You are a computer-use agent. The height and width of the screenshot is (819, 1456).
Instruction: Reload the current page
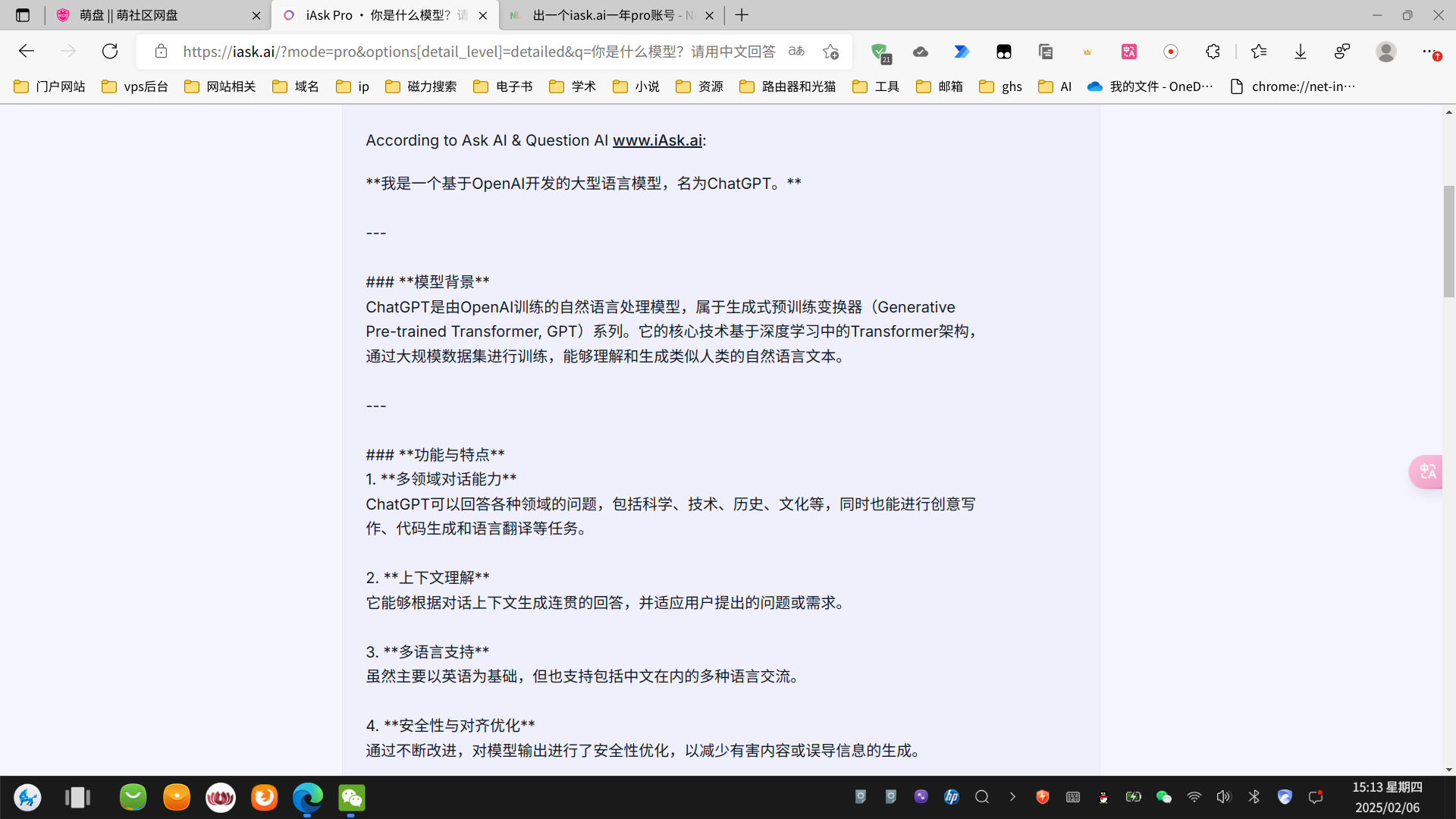110,52
